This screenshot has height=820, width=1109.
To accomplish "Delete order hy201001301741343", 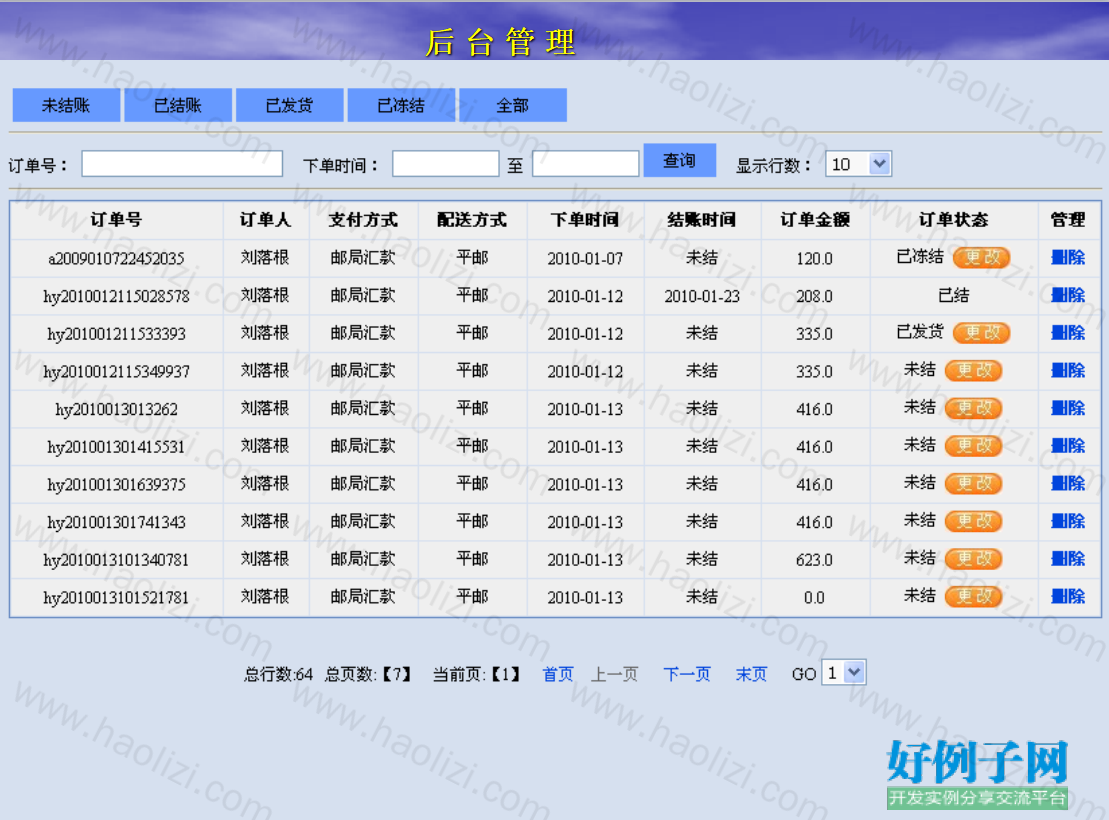I will [x=1068, y=521].
